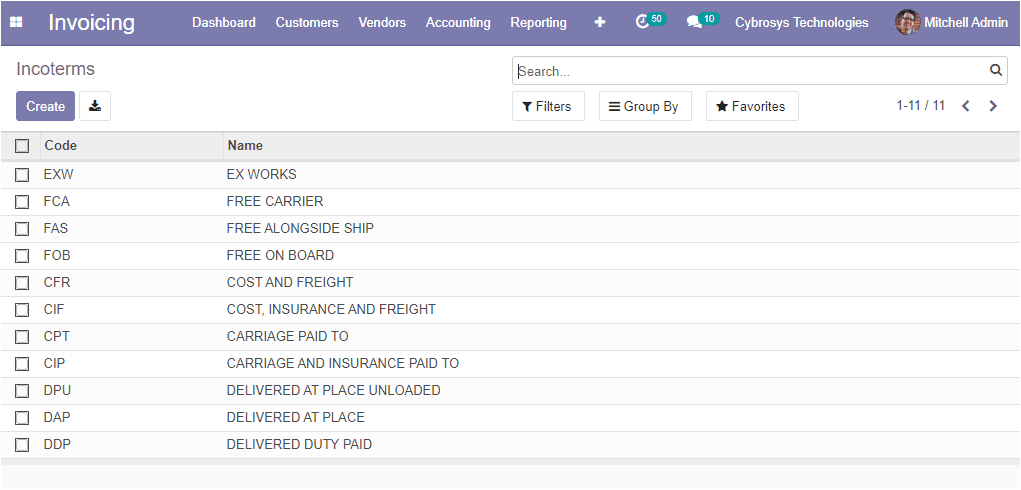Check the EXW row checkbox
This screenshot has height=490, width=1021.
tap(22, 174)
